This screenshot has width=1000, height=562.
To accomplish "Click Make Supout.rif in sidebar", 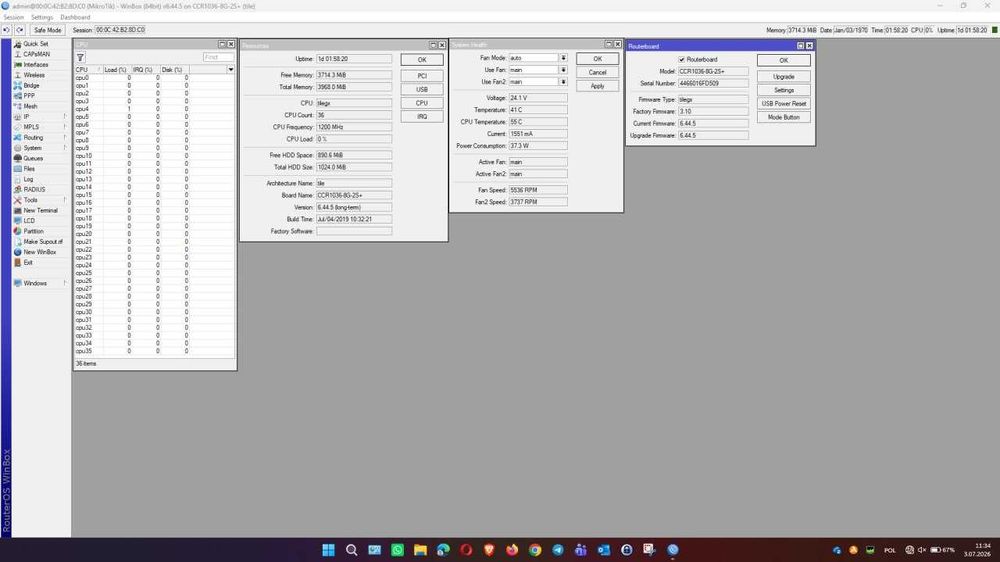I will click(x=43, y=242).
